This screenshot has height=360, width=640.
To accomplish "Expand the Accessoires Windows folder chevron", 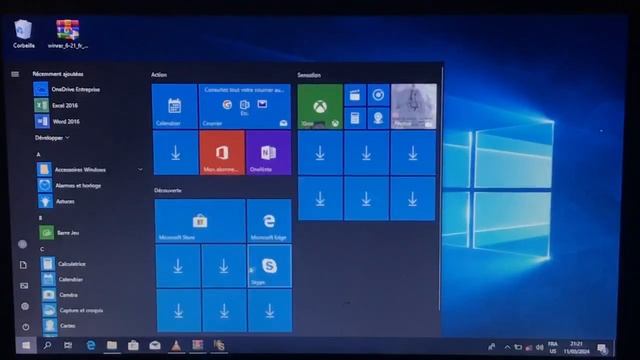I will tap(140, 169).
